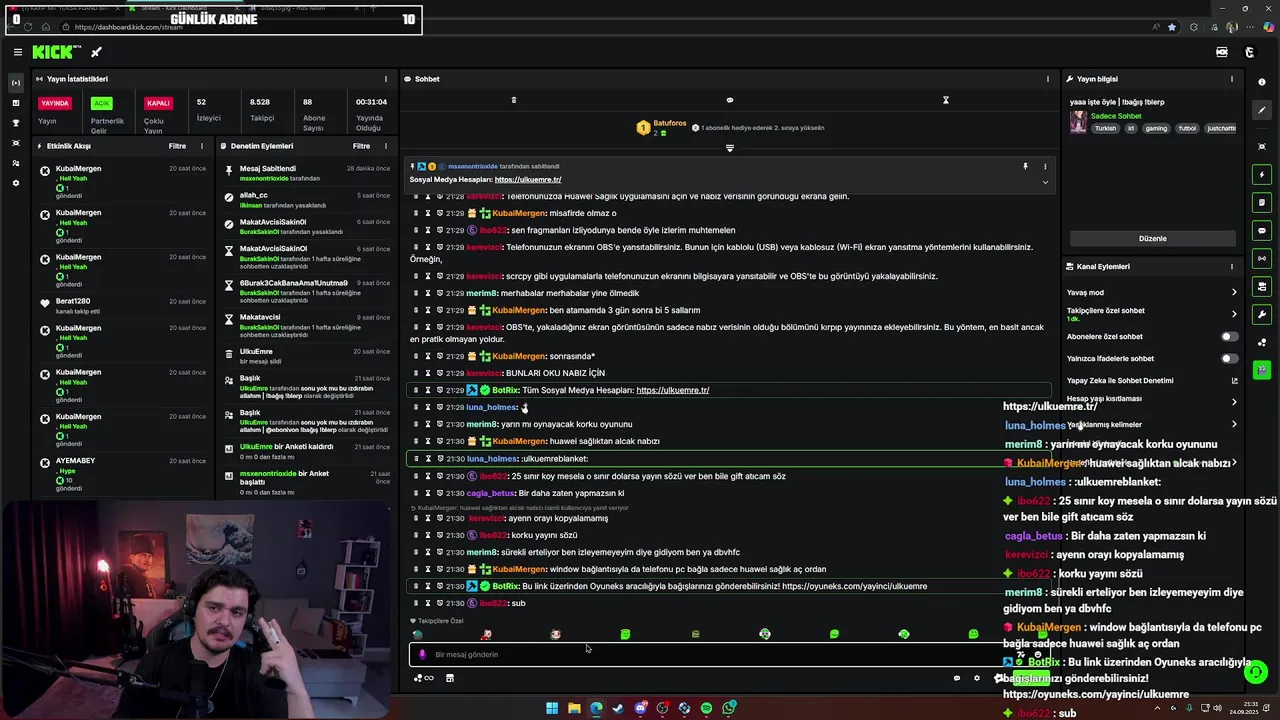
Task: Click the gaming stream tag
Action: click(x=1156, y=129)
